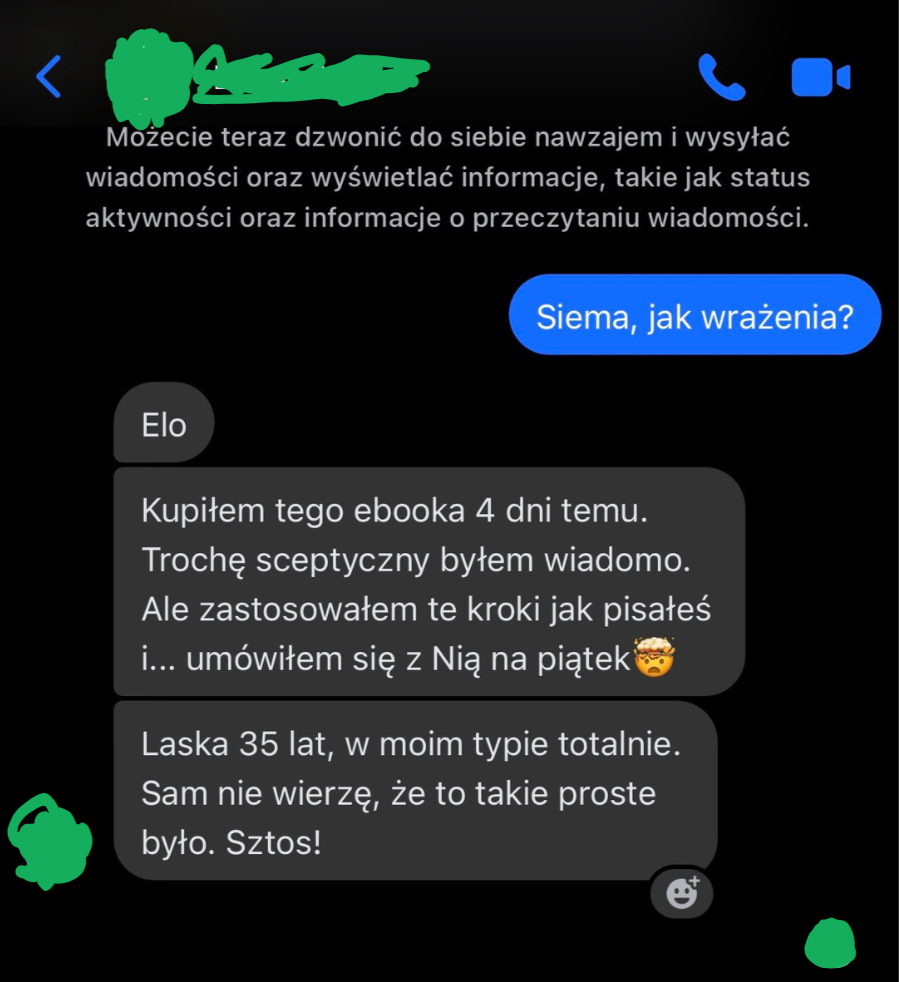
Task: Tap sender avatar beside the last message
Action: 49,841
